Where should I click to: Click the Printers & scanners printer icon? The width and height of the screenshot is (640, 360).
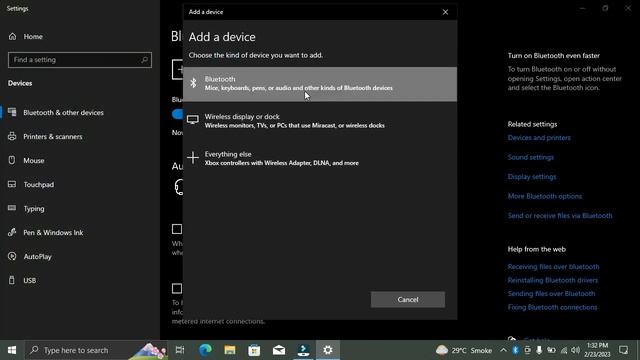12,136
